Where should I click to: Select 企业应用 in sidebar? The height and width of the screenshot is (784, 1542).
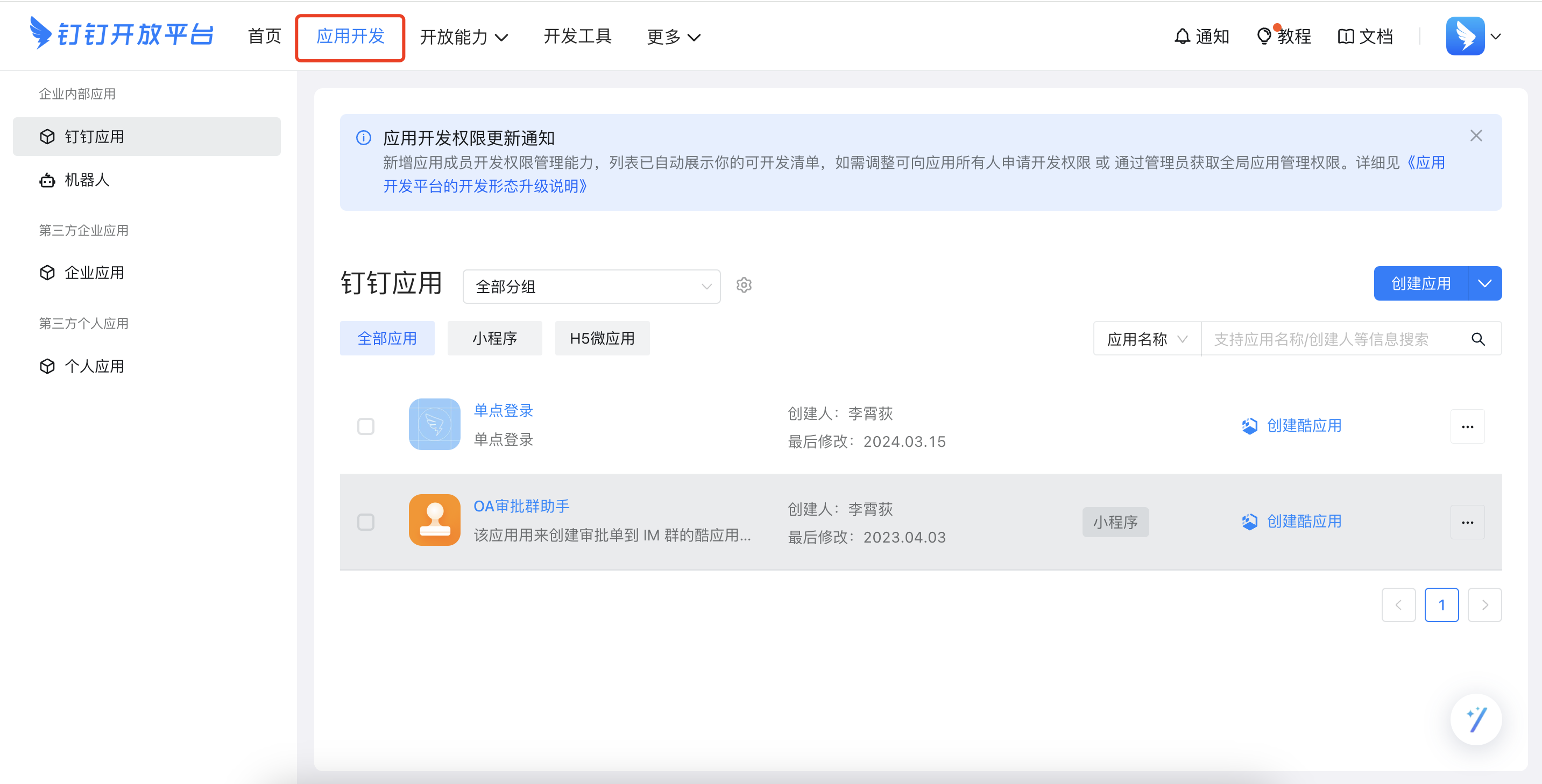pyautogui.click(x=147, y=273)
